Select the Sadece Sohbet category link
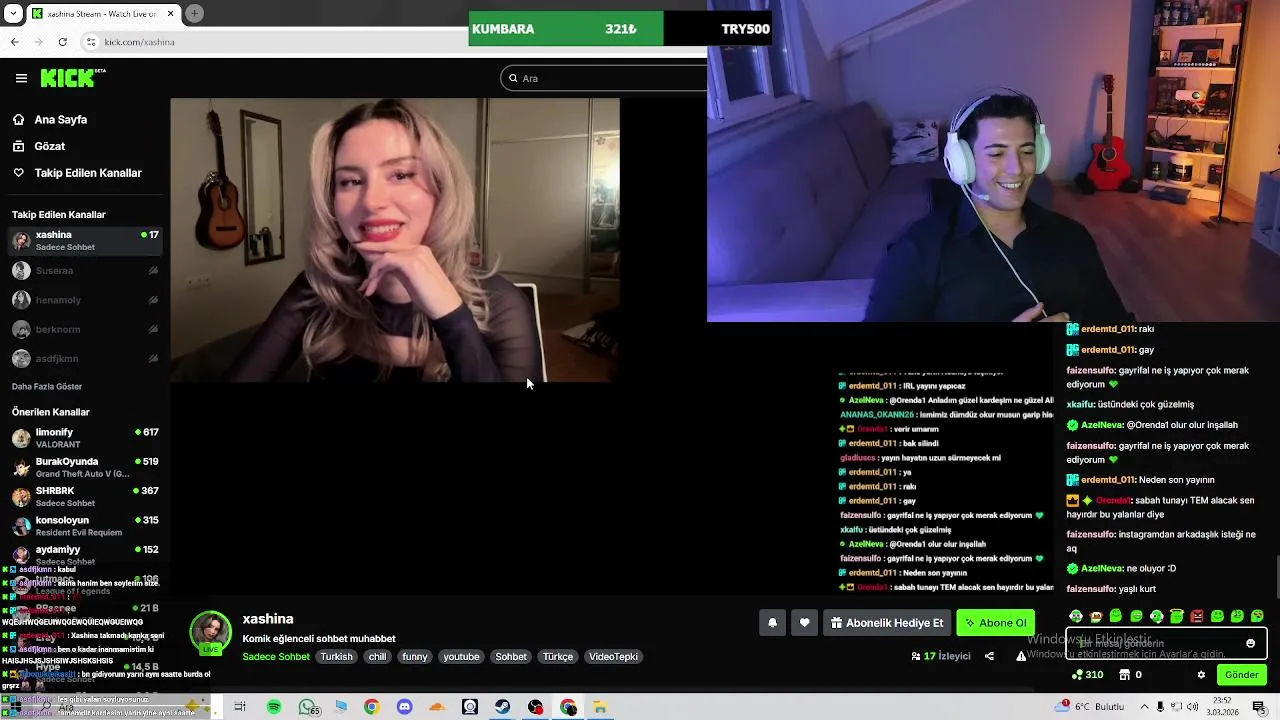Image resolution: width=1280 pixels, height=720 pixels. pyautogui.click(x=276, y=657)
